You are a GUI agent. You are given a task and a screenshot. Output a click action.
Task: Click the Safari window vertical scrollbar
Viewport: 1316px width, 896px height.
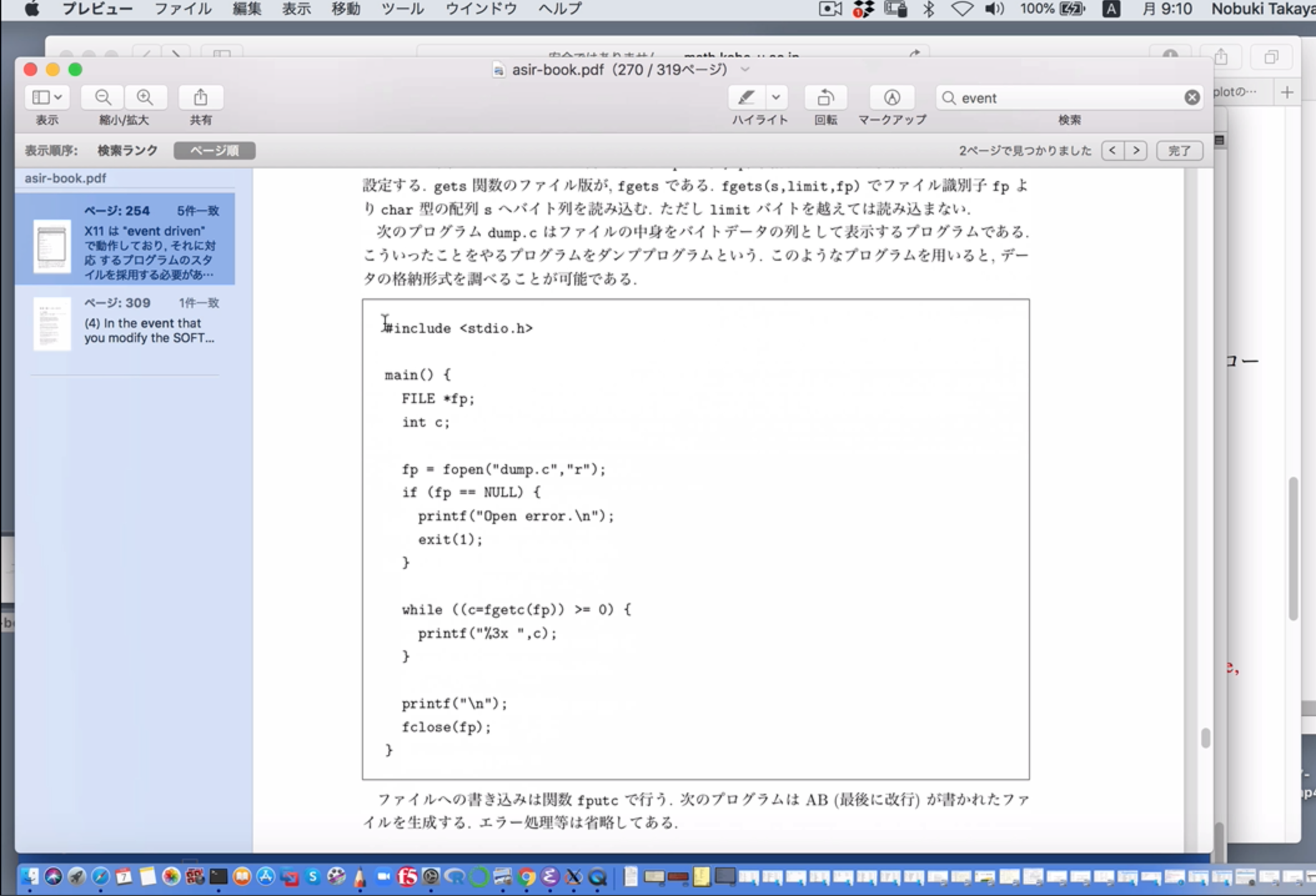pyautogui.click(x=1292, y=548)
